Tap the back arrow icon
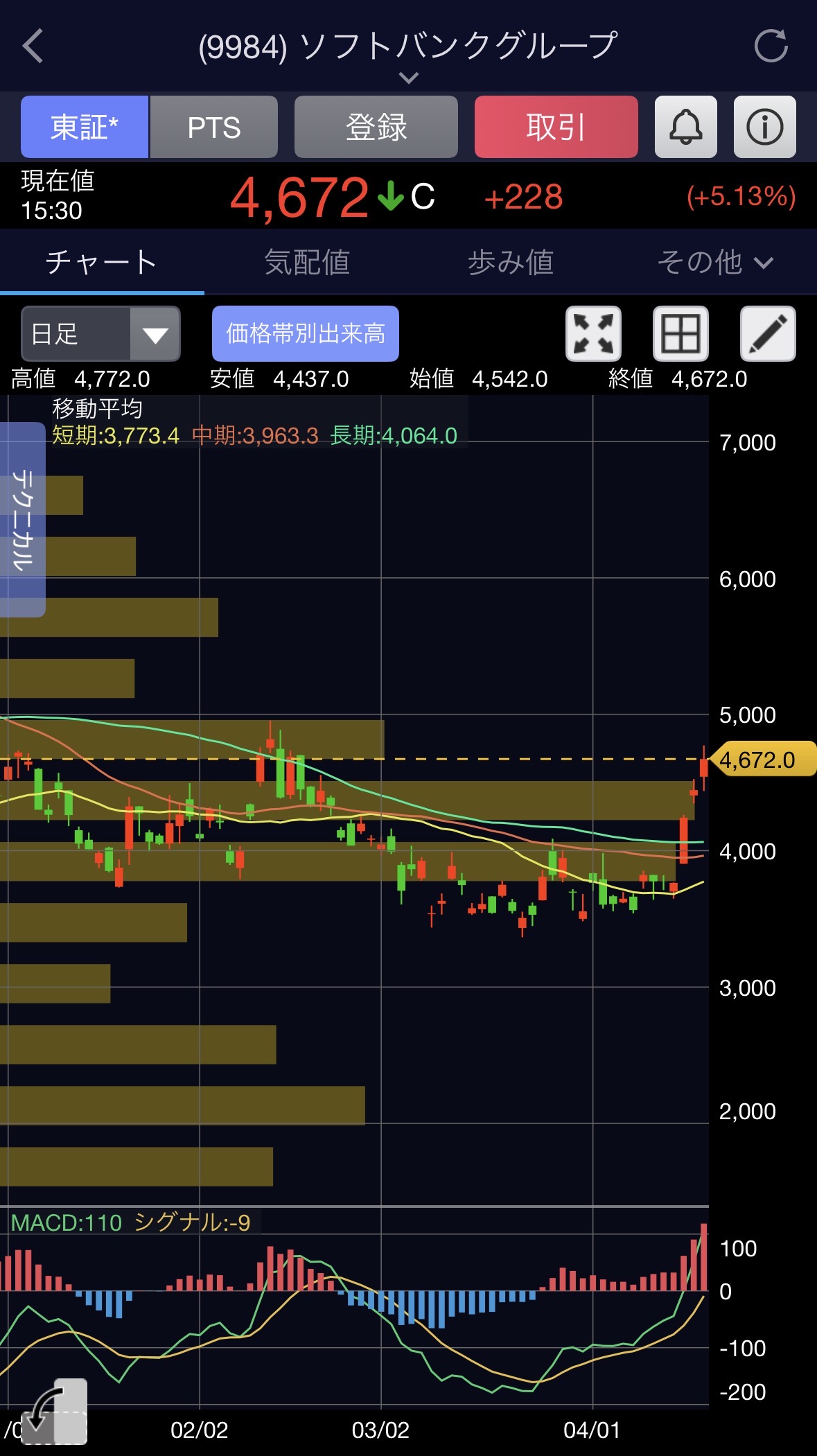The image size is (817, 1456). click(33, 46)
